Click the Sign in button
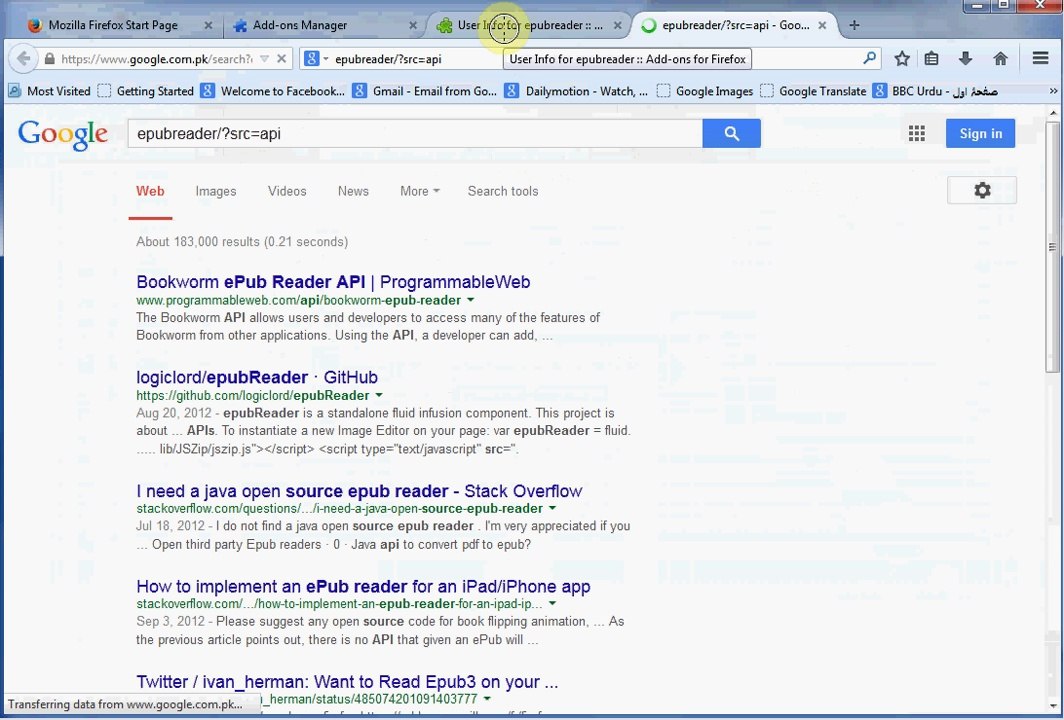This screenshot has width=1064, height=720. pyautogui.click(x=981, y=133)
